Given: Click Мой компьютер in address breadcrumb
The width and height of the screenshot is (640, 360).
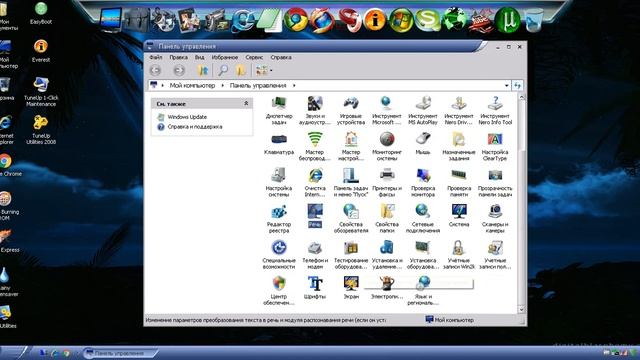Looking at the screenshot, I should pyautogui.click(x=192, y=86).
